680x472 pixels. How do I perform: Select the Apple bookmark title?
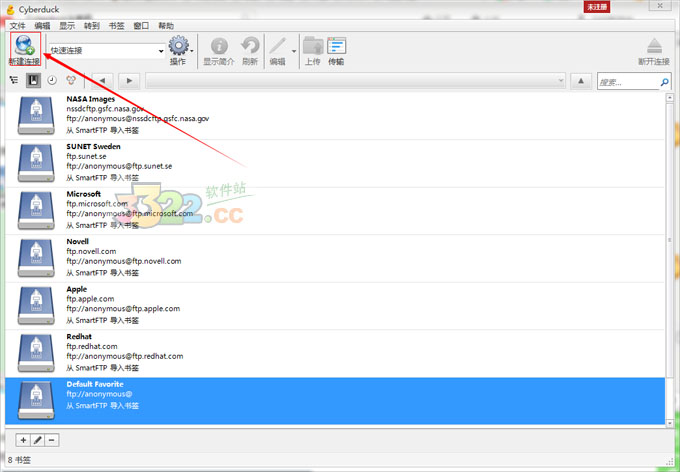(x=77, y=289)
